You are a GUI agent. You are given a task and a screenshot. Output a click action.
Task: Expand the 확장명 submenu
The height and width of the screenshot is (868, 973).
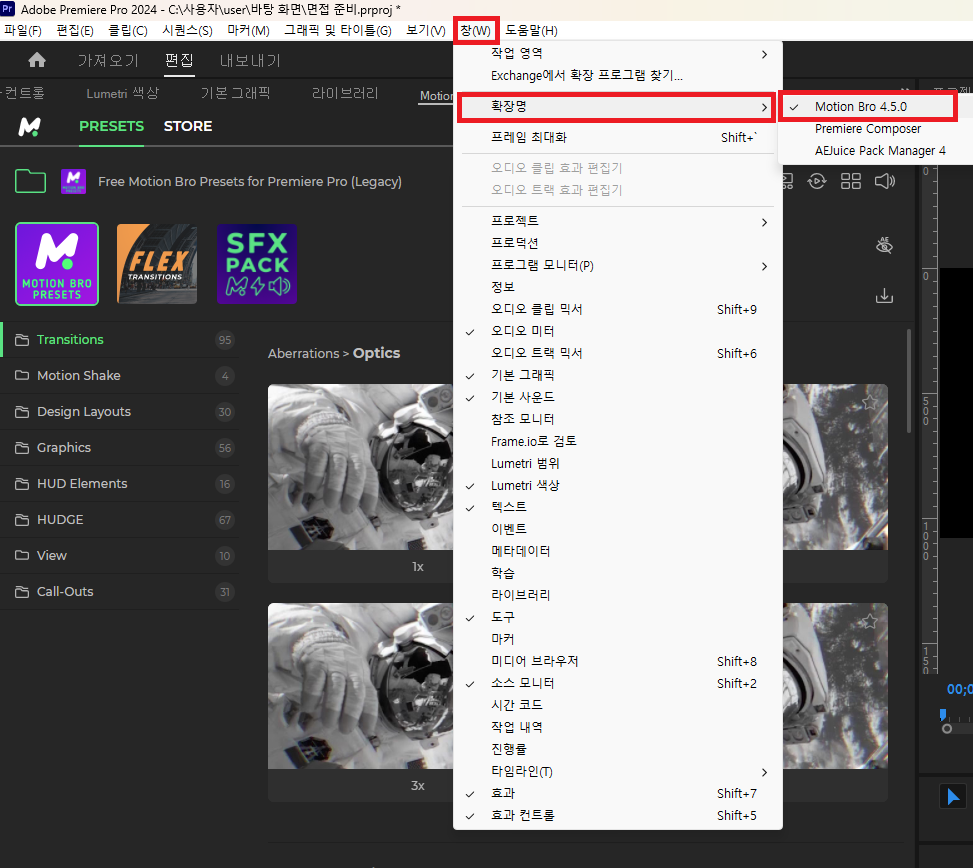tap(617, 107)
